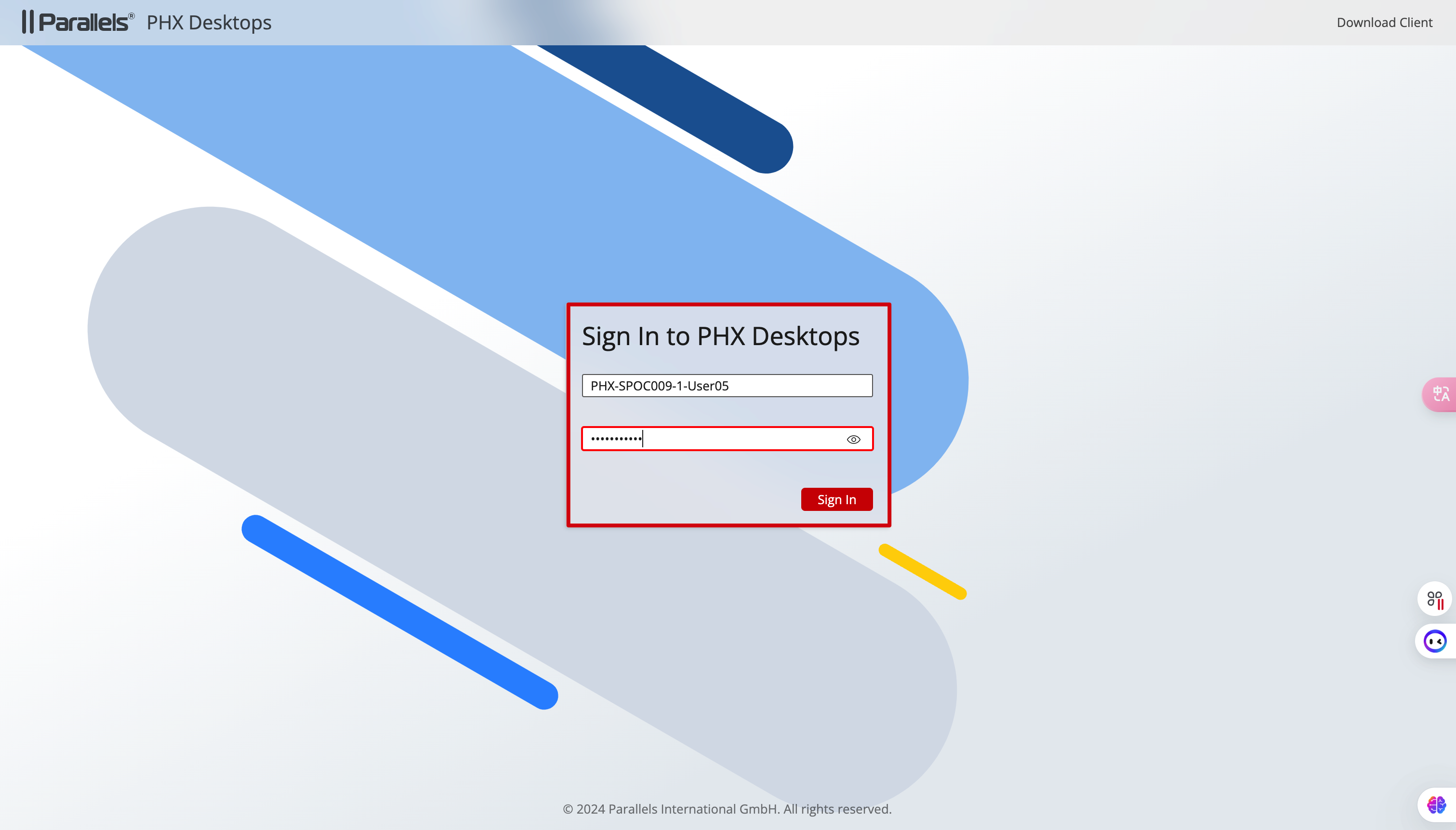This screenshot has width=1456, height=830.
Task: Focus the username field containing PHX-SPOC009-1-User05
Action: (727, 386)
